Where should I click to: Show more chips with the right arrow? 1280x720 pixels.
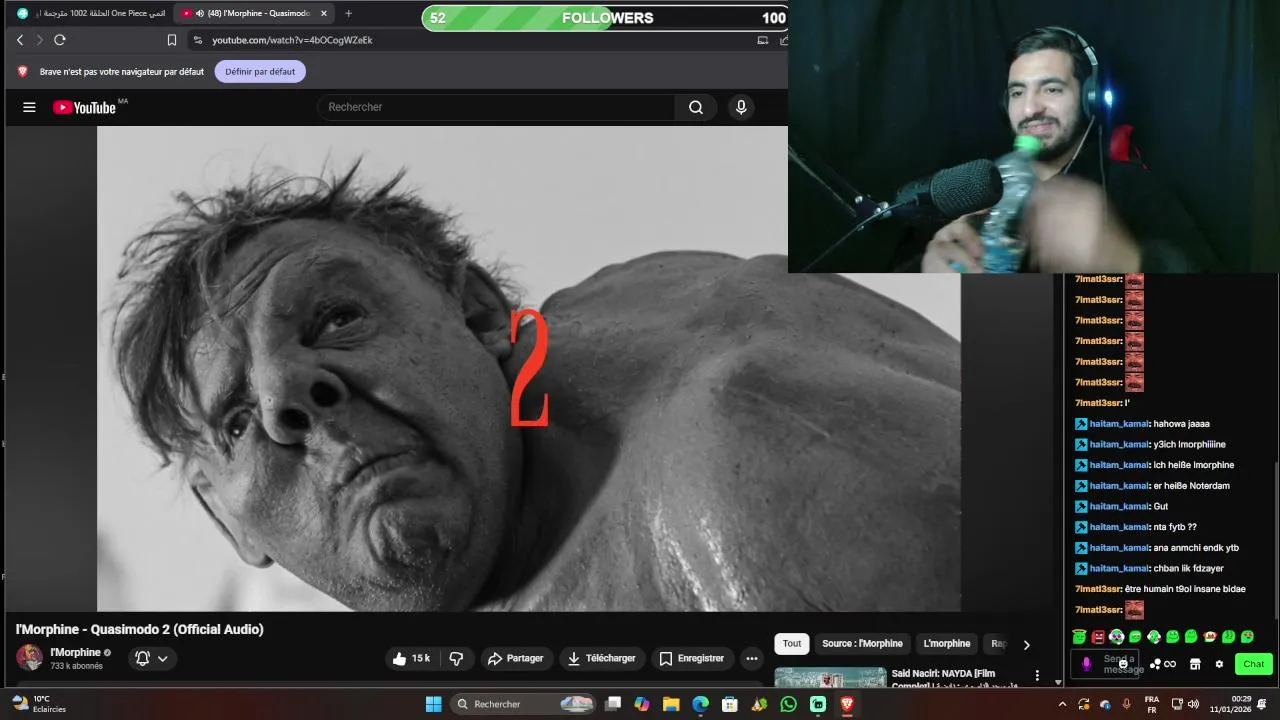pos(1026,645)
